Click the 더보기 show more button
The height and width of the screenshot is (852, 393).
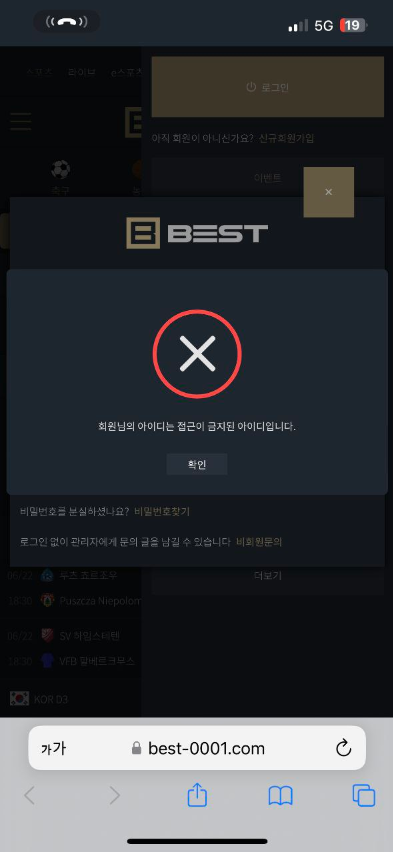(267, 576)
